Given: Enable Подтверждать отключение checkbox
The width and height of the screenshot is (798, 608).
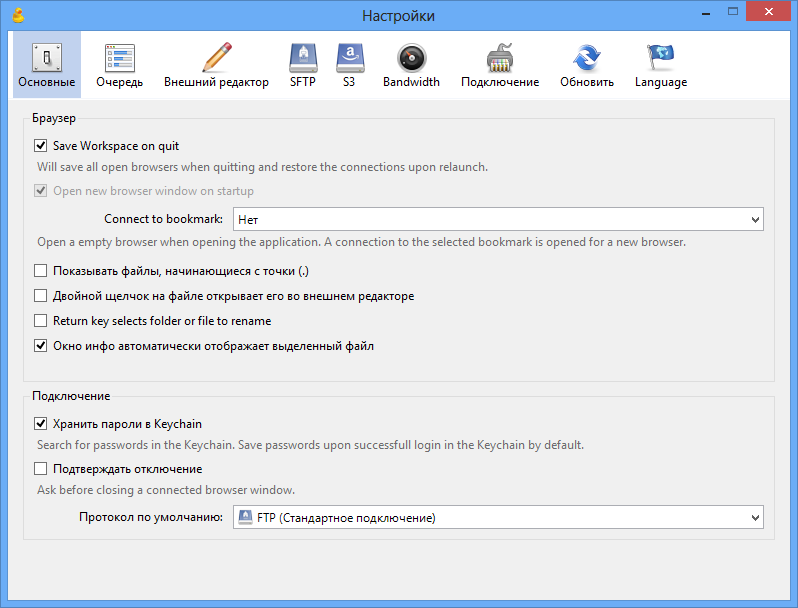Looking at the screenshot, I should click(41, 469).
